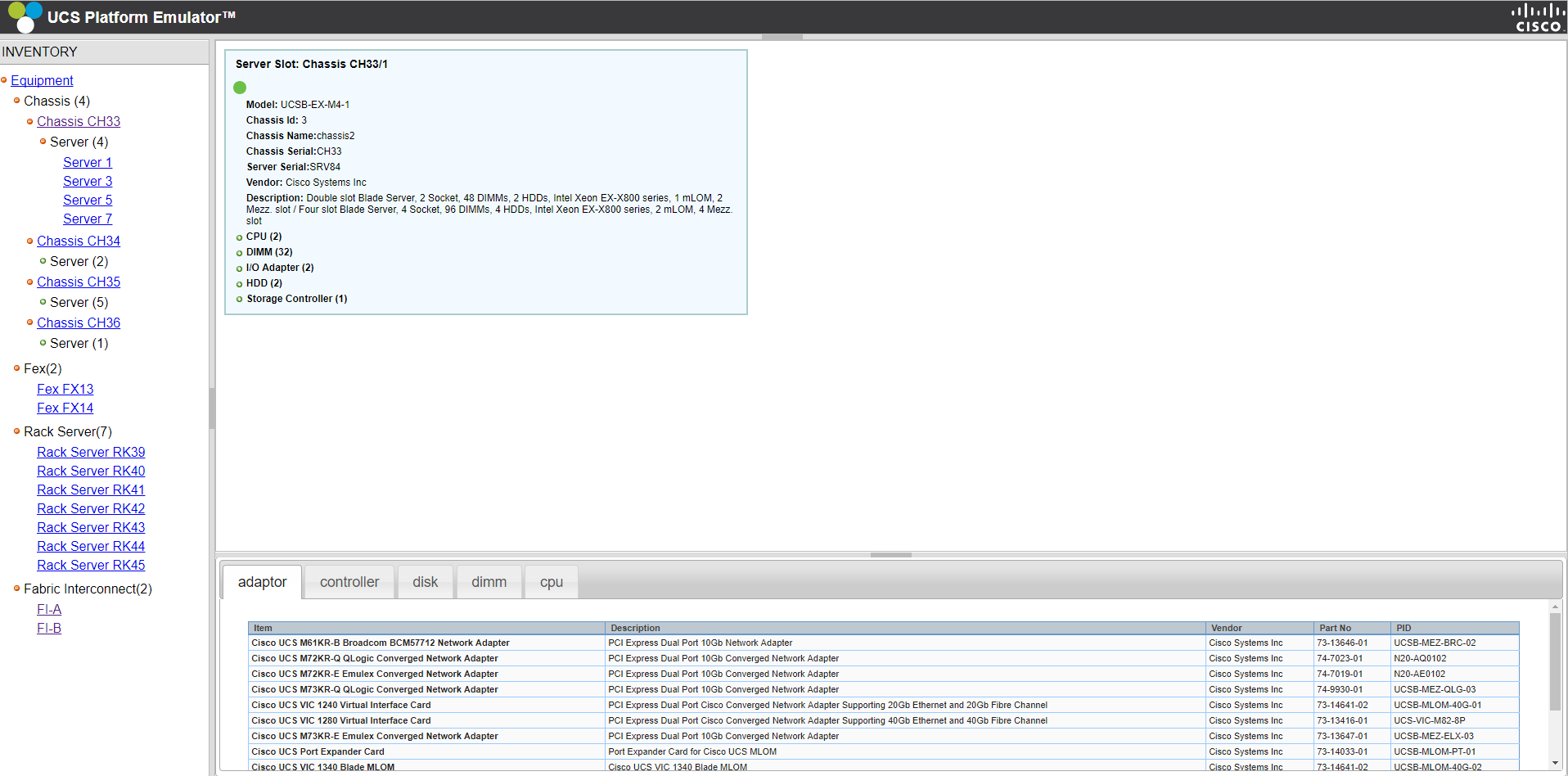Viewport: 1568px width, 776px height.
Task: Click the inventory panel vertical splitter handle
Action: point(212,408)
